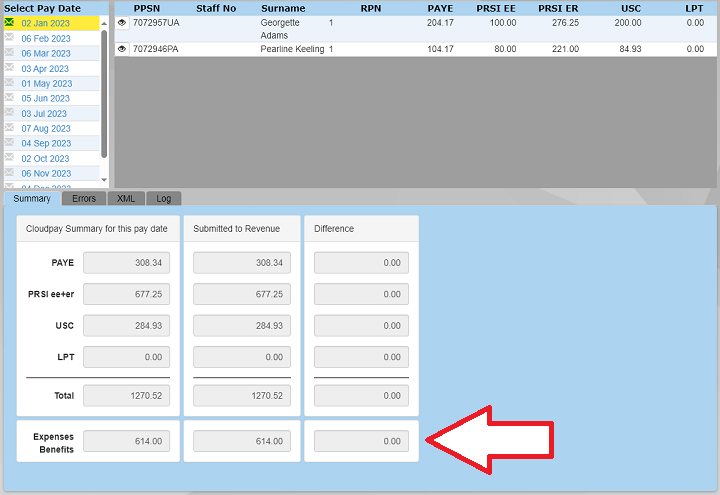Show the Log tab
The height and width of the screenshot is (495, 720).
point(164,198)
